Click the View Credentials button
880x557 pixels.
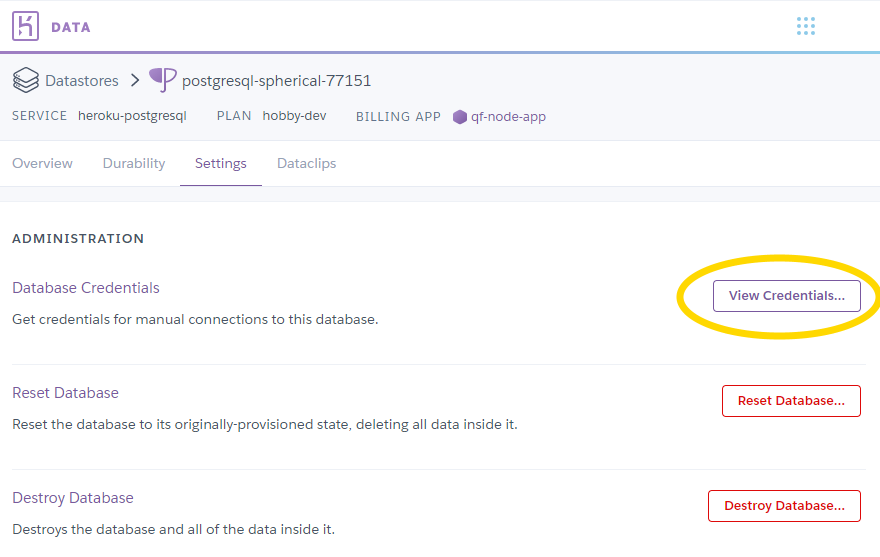[787, 296]
